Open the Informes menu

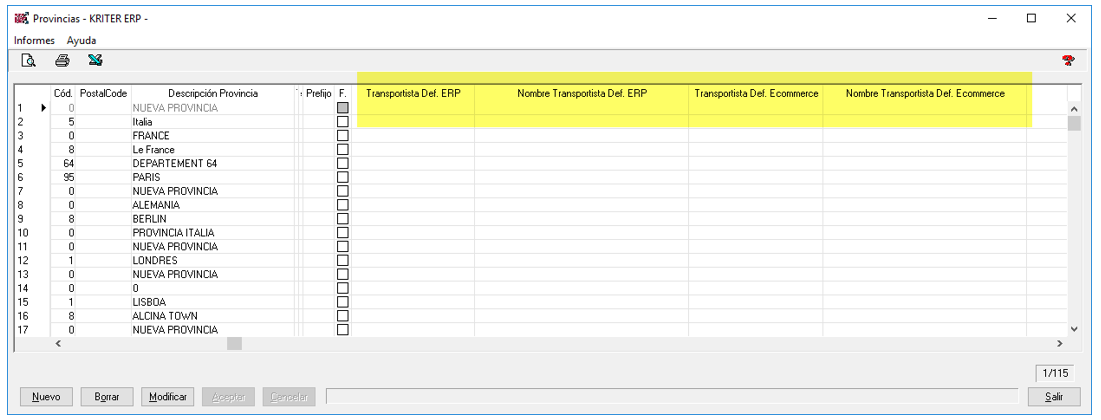[34, 40]
